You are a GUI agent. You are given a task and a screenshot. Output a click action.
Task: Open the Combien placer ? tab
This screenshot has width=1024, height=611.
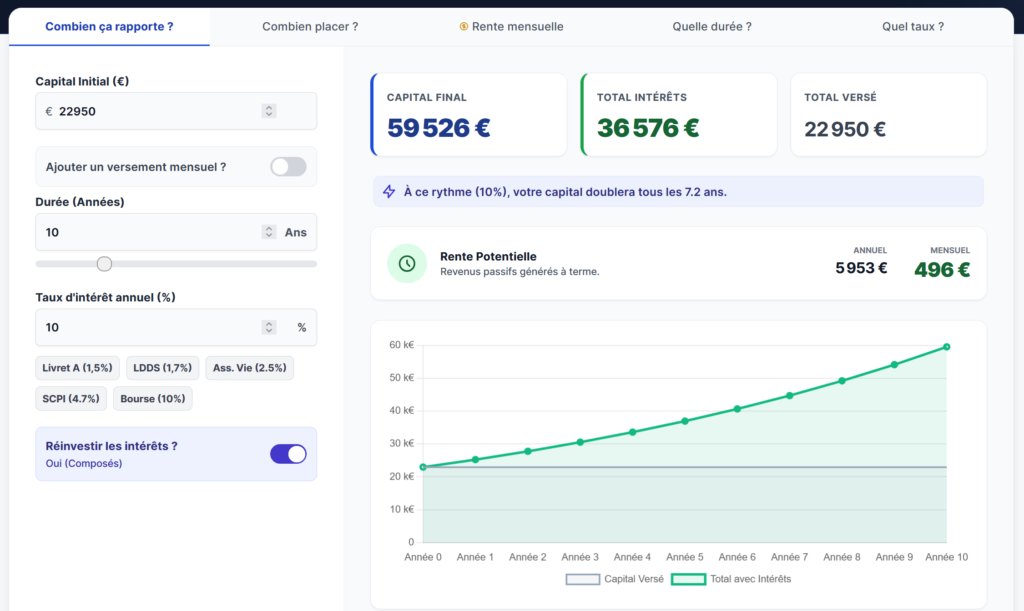310,27
